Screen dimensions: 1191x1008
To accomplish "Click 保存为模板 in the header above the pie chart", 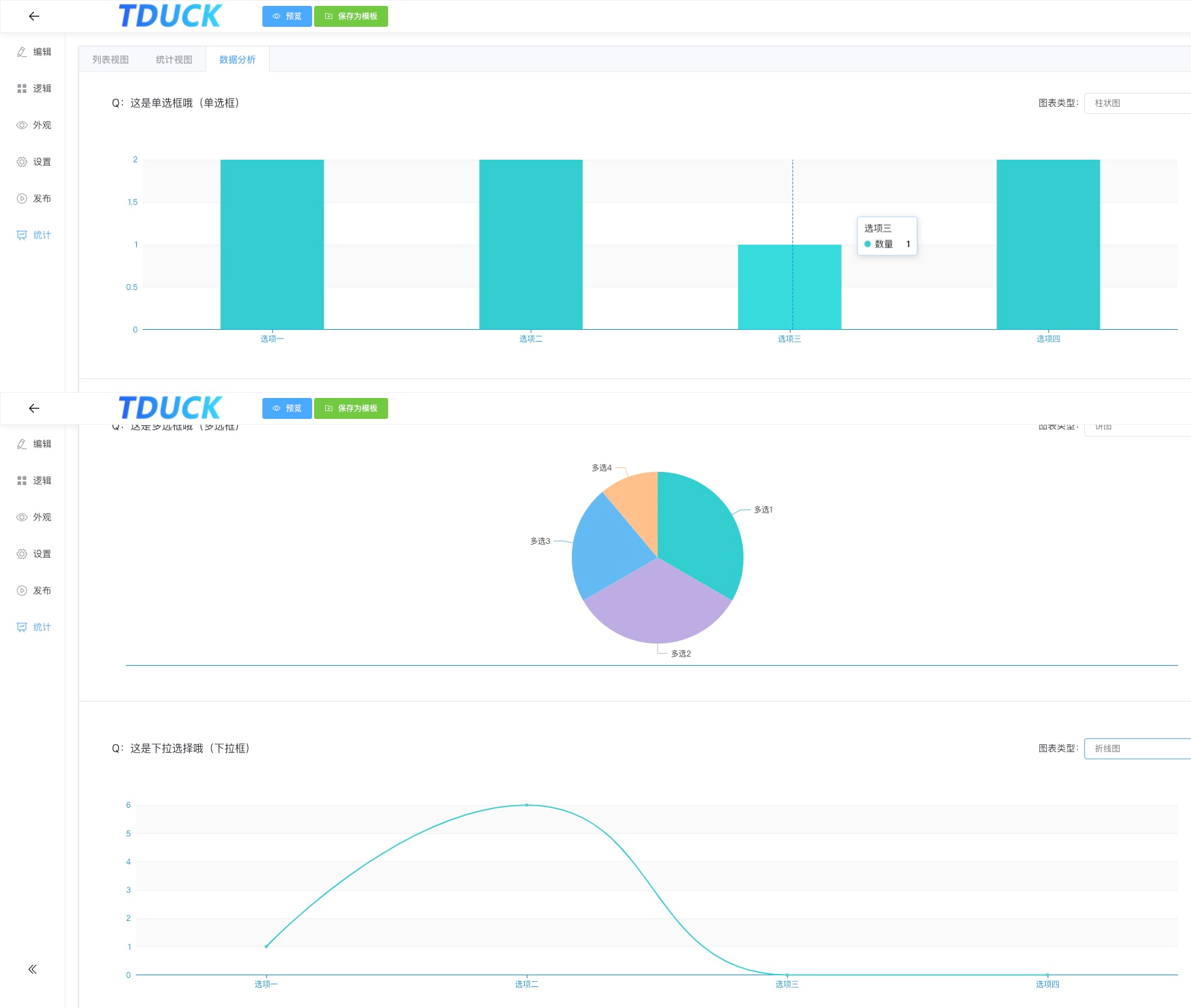I will [351, 408].
